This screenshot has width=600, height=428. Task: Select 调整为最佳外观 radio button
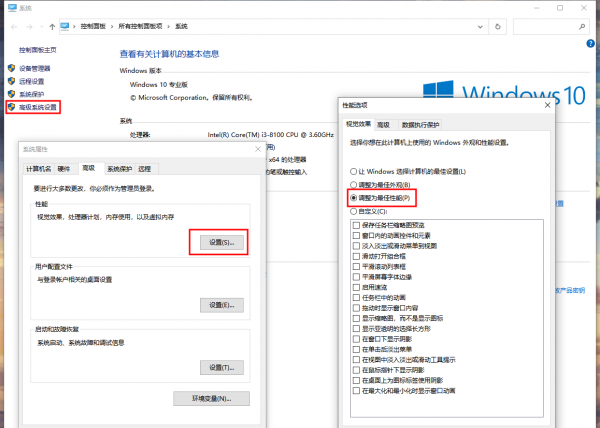click(352, 185)
